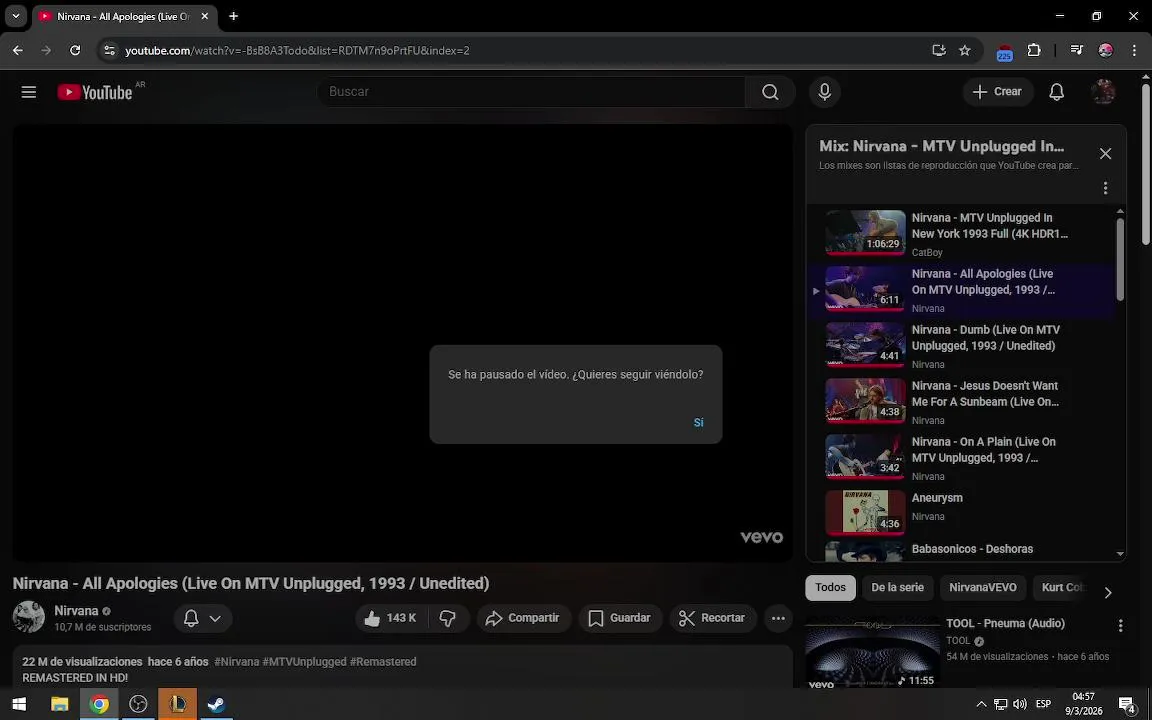Select the Kurt Cobain filter chip
1152x720 pixels.
[1062, 588]
